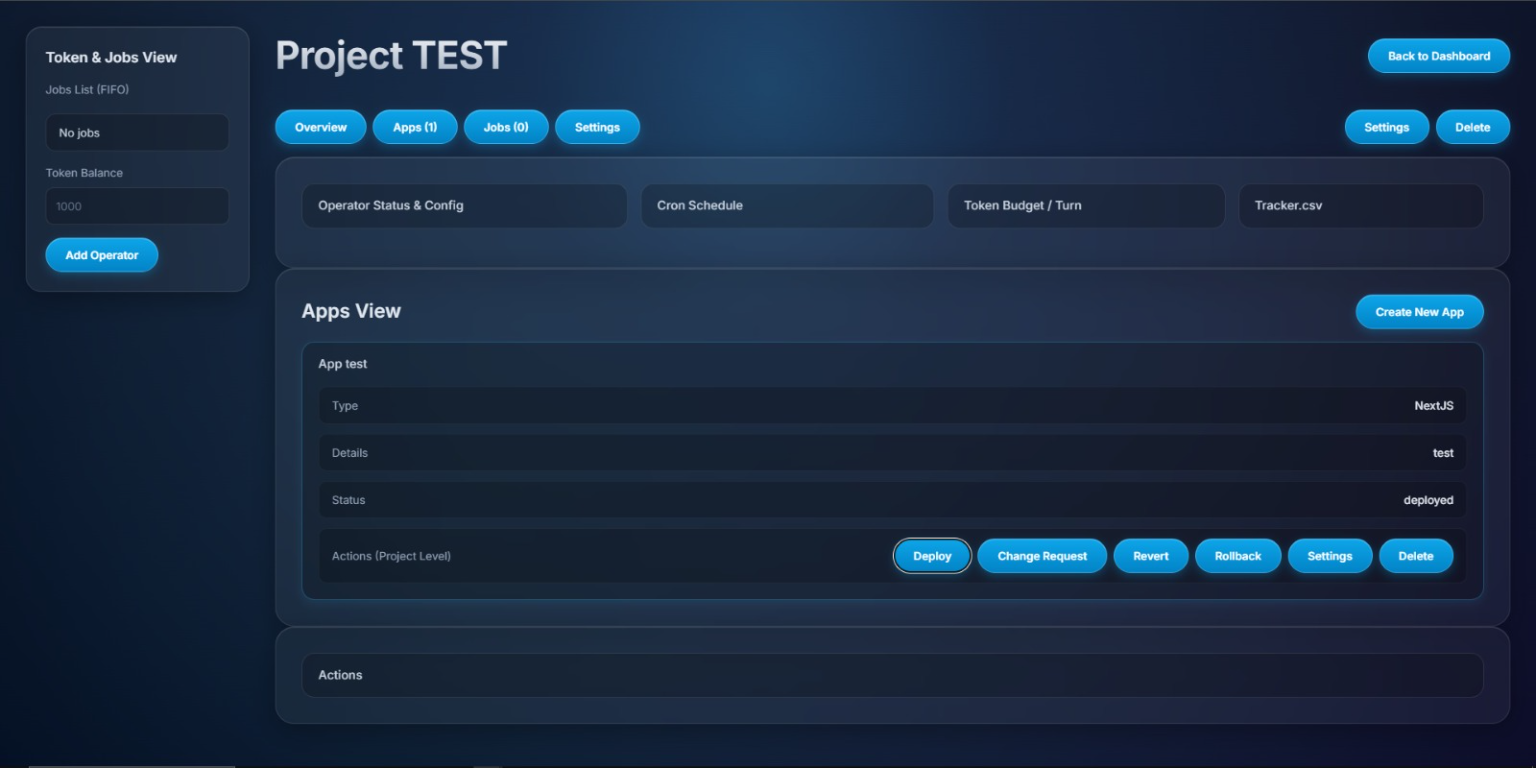Select the Token Budget / Turn card
The width and height of the screenshot is (1536, 768).
click(1086, 205)
